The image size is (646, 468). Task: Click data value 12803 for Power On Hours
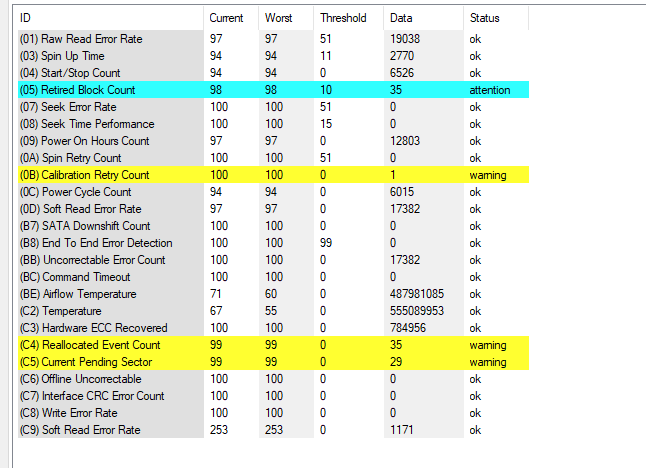[x=405, y=141]
